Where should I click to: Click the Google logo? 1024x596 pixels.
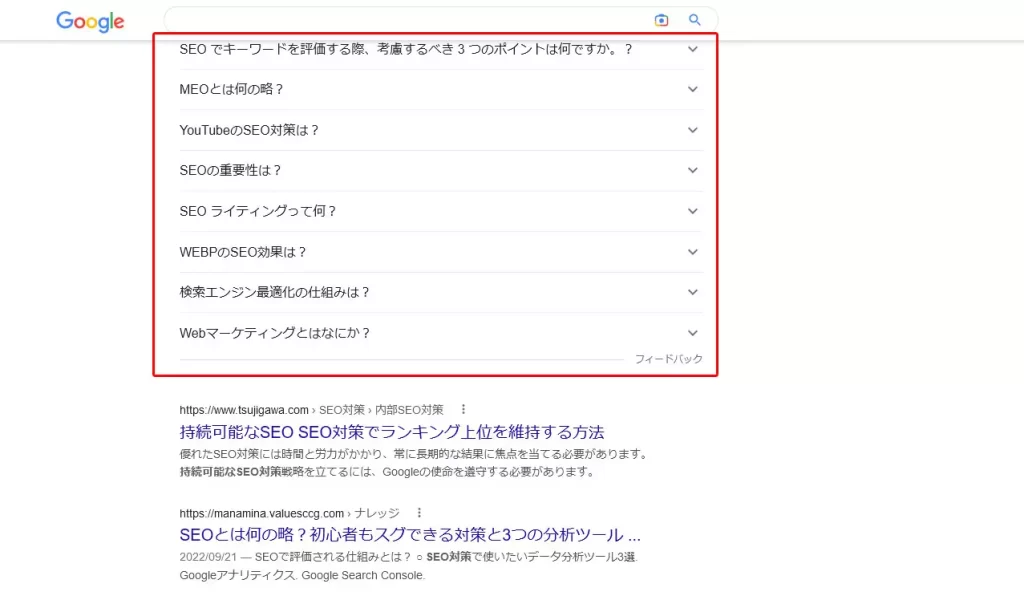[89, 21]
